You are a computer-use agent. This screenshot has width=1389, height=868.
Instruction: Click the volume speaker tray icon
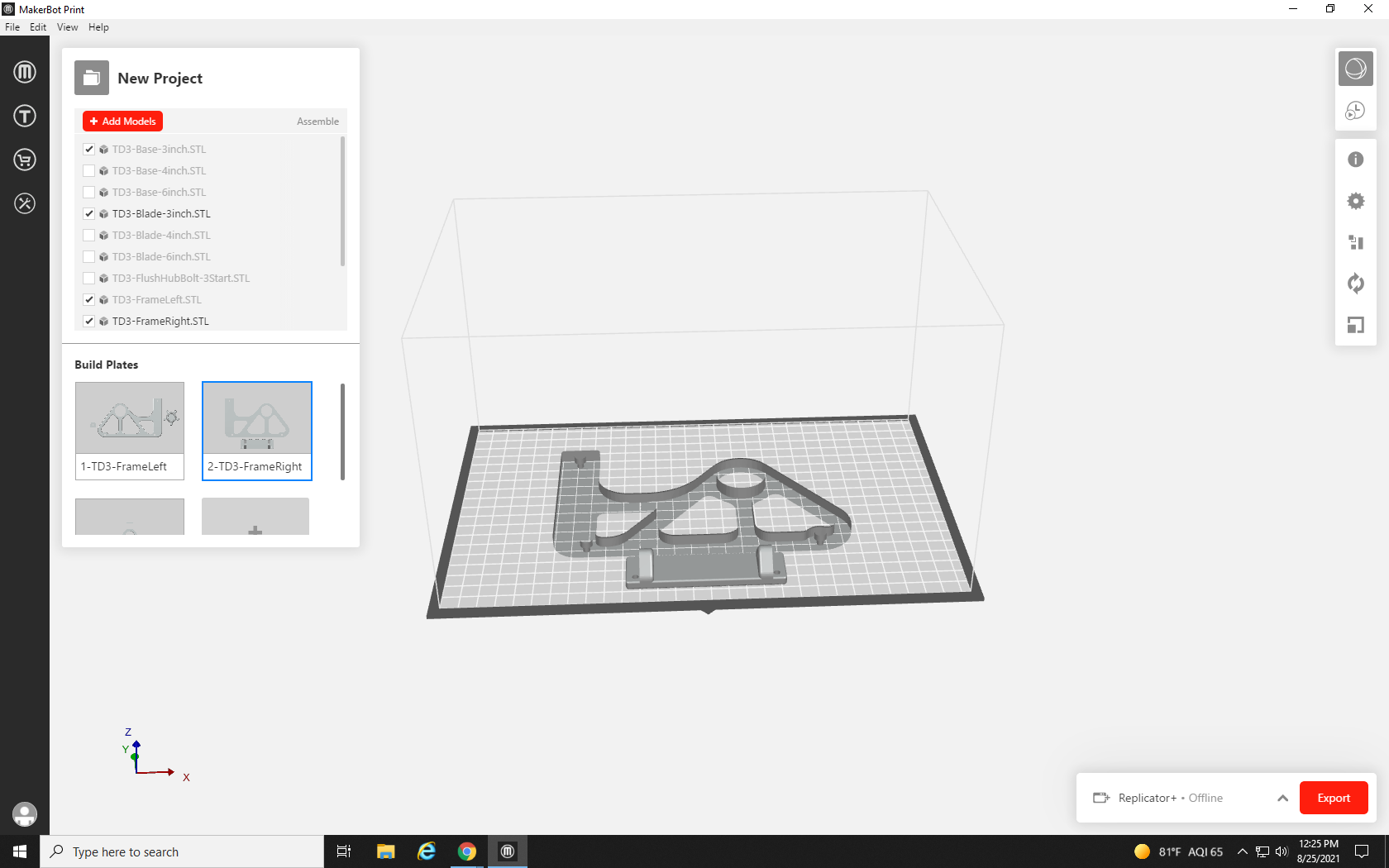(1282, 851)
